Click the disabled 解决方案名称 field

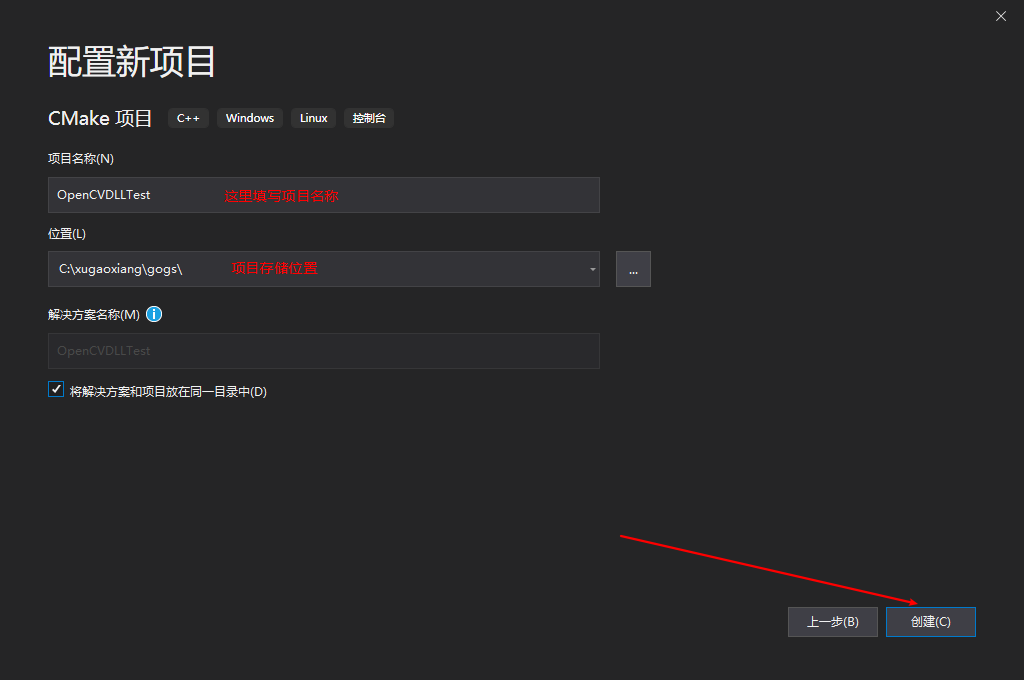324,351
